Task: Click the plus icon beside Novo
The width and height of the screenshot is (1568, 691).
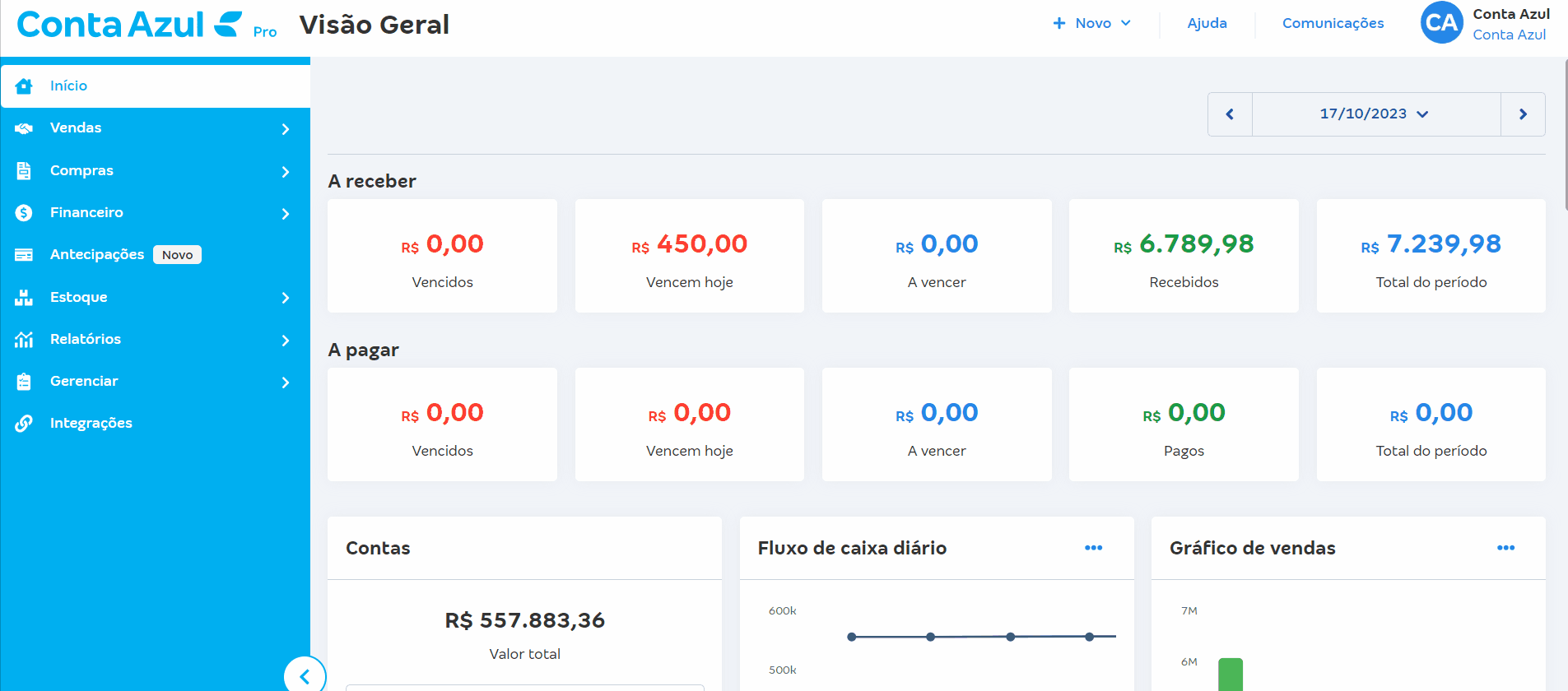Action: 1059,23
